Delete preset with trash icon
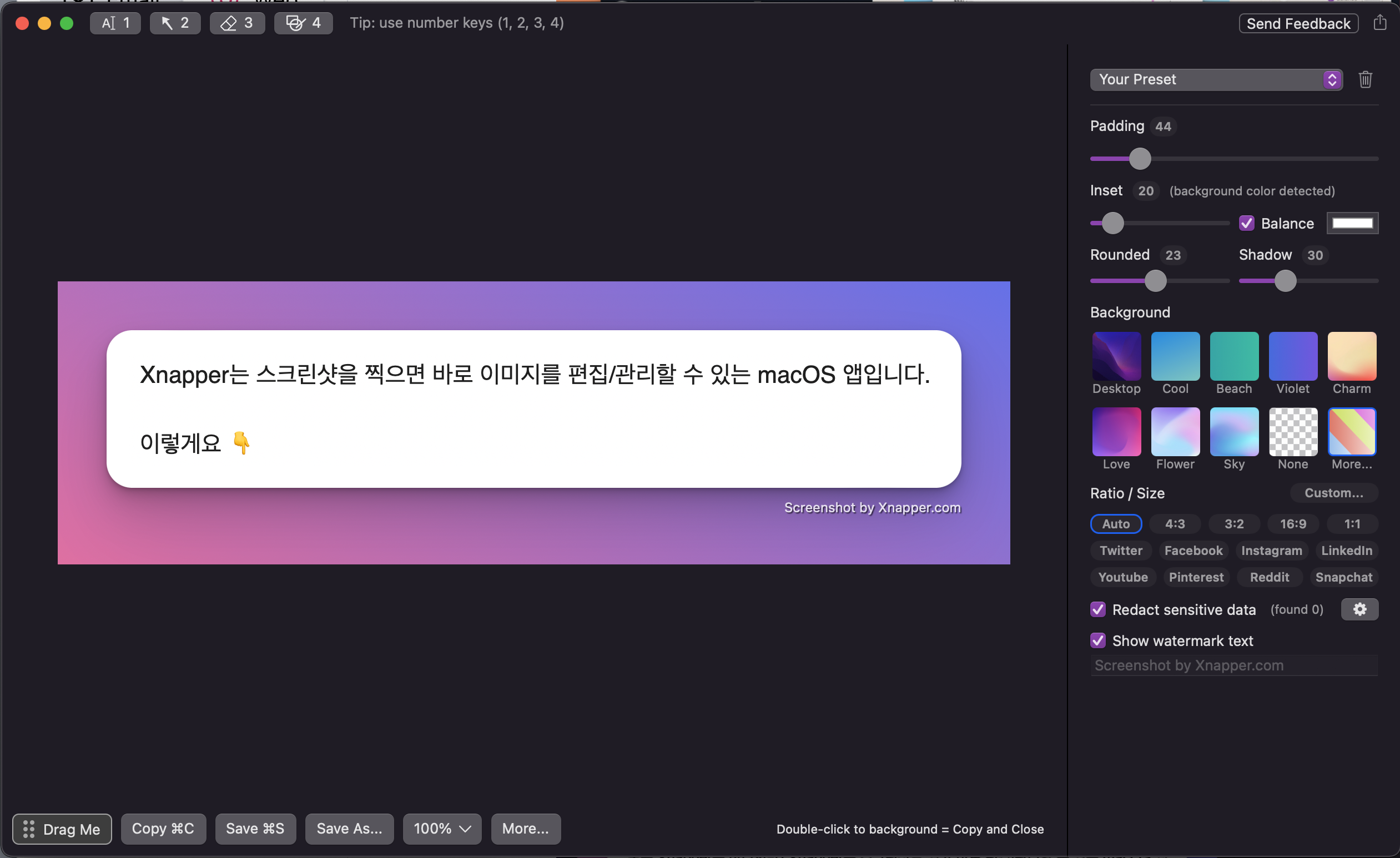Screen dimensions: 1400x858 pos(1365,79)
